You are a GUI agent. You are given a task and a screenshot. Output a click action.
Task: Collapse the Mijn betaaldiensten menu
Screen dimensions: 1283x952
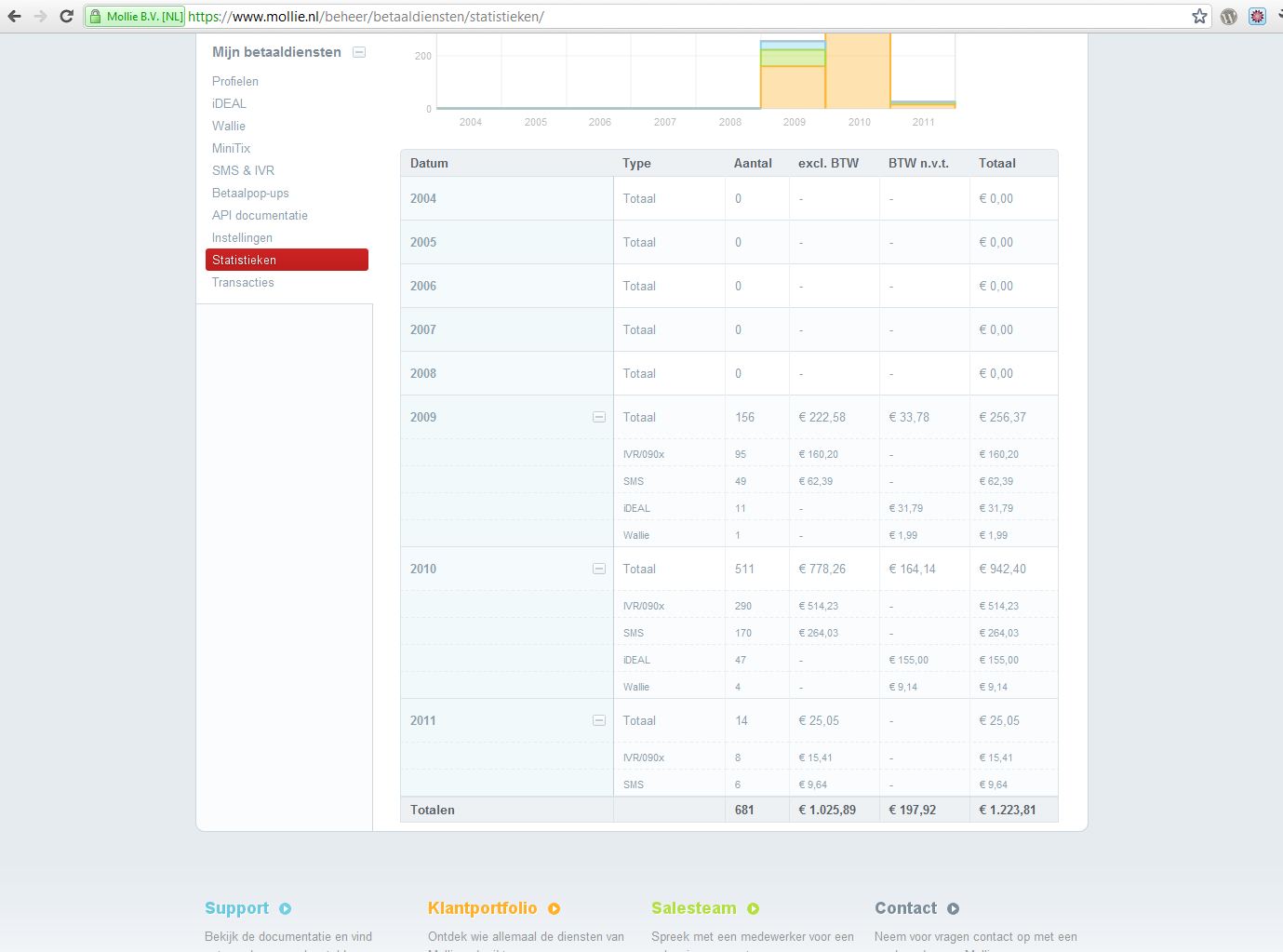point(359,52)
